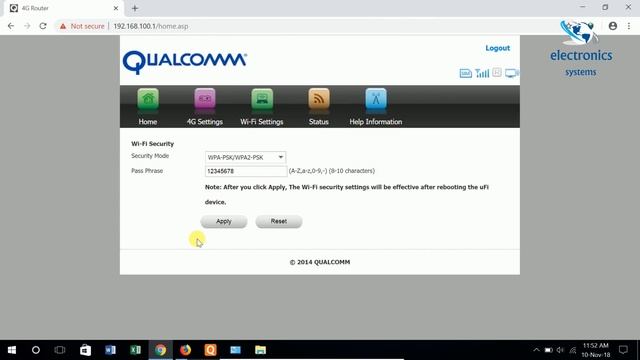
Task: Open network settings from the tray
Action: pos(573,350)
